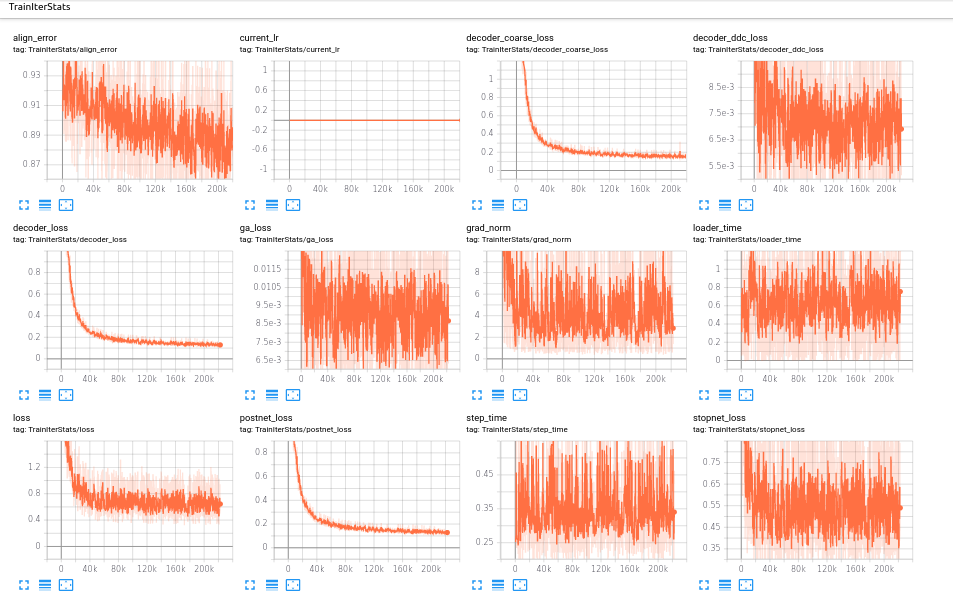Fit stopnet_loss chart domain to data
The width and height of the screenshot is (953, 603).
click(745, 584)
